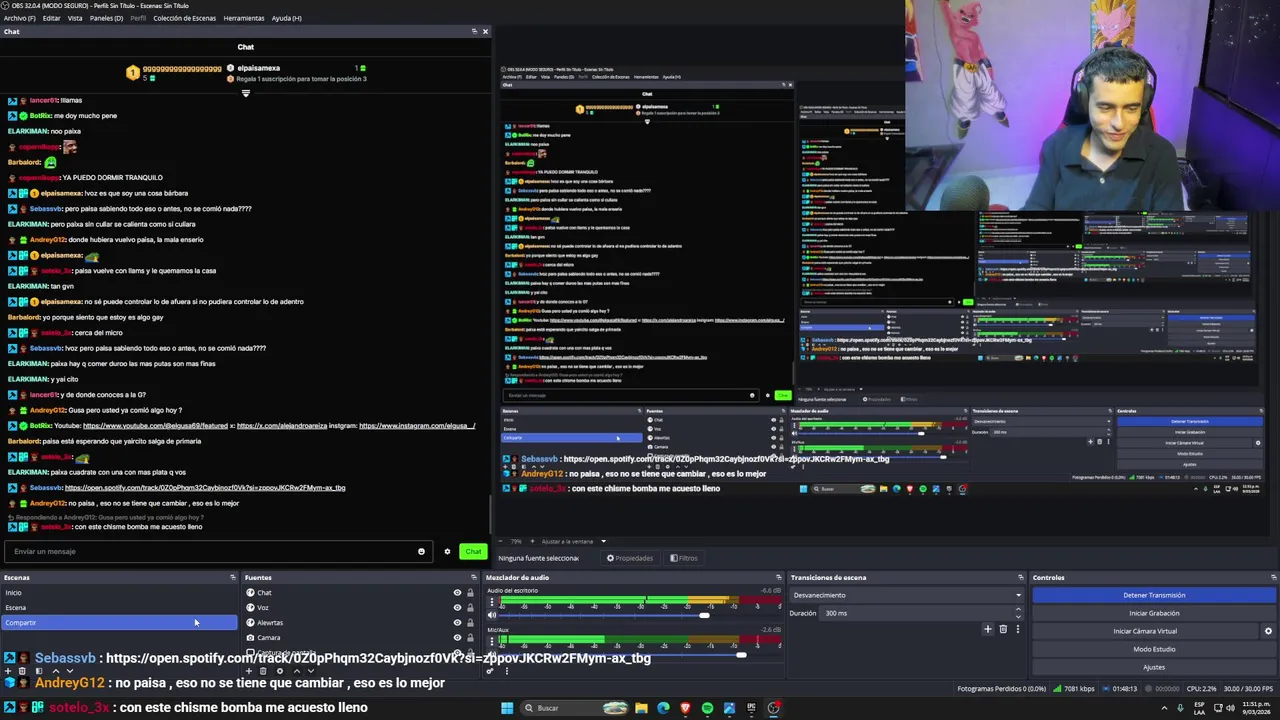Toggle lock on the Voz source
Screen dimensions: 1280x720
tap(470, 607)
